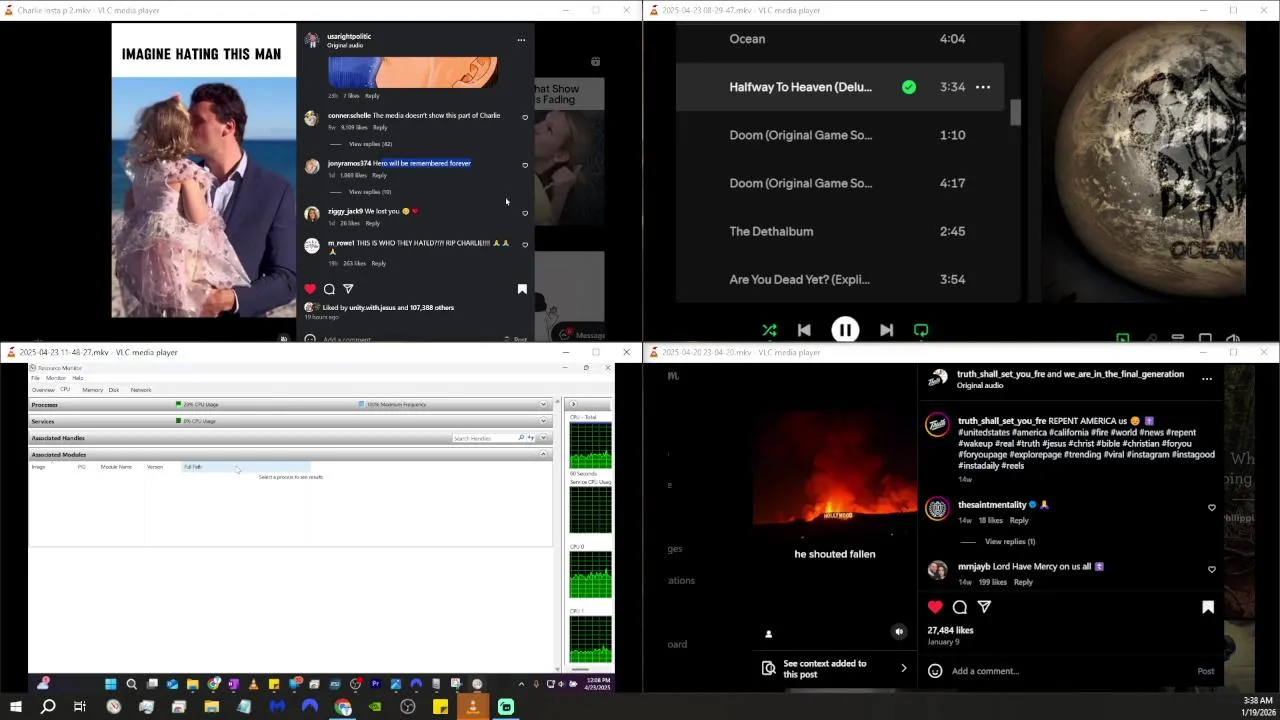Unlike the Charlie post via red heart
Viewport: 1280px width, 720px height.
click(310, 289)
